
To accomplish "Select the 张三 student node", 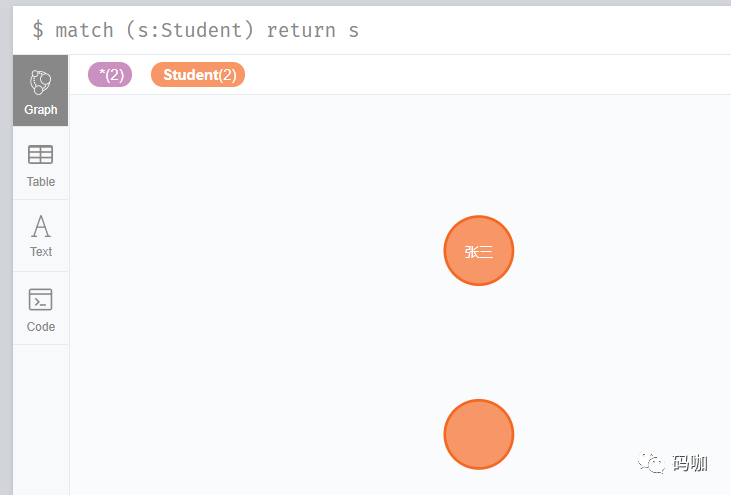I will click(x=479, y=251).
